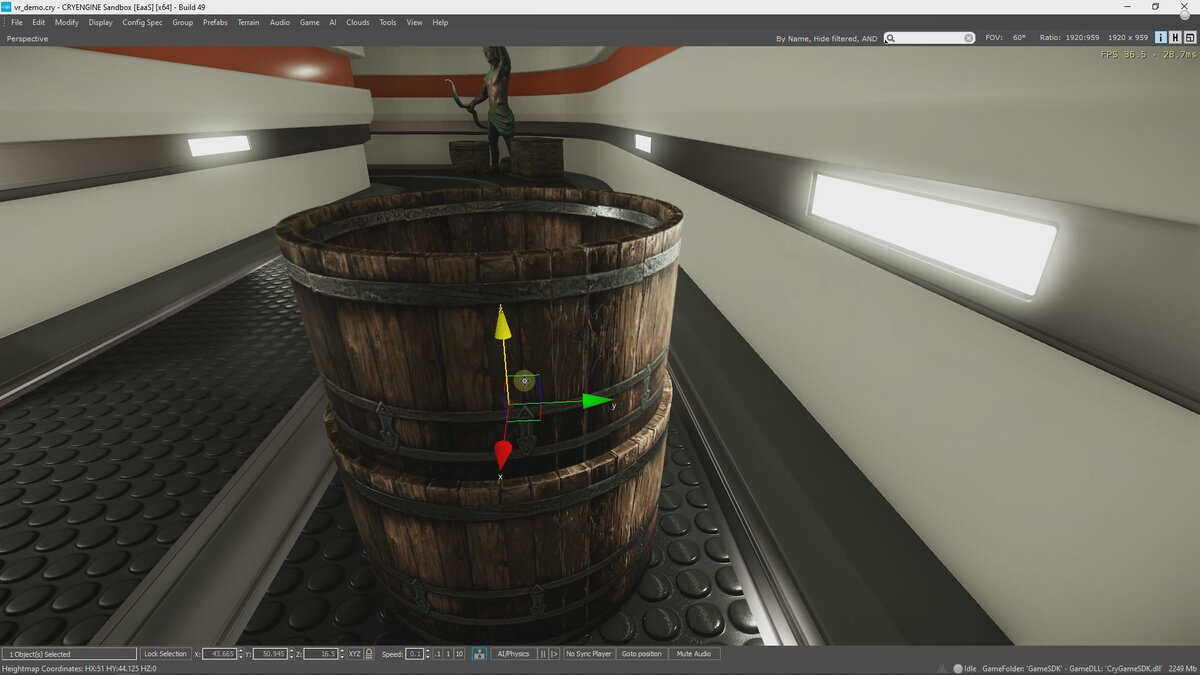The image size is (1200, 675).
Task: Click the Goto position button
Action: coord(641,654)
